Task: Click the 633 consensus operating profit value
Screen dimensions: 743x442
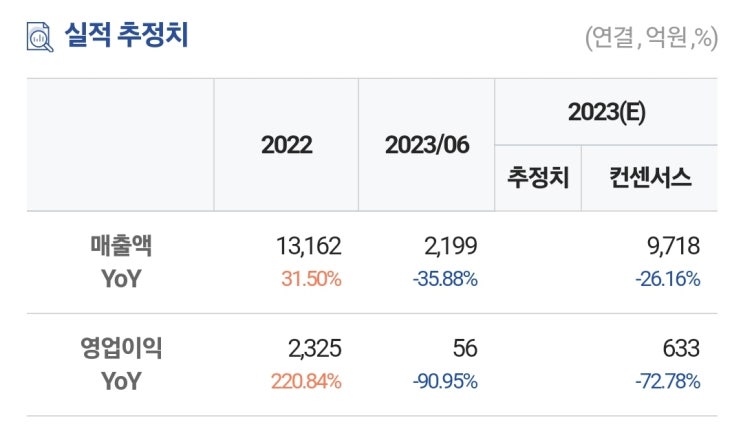Action: click(x=681, y=349)
